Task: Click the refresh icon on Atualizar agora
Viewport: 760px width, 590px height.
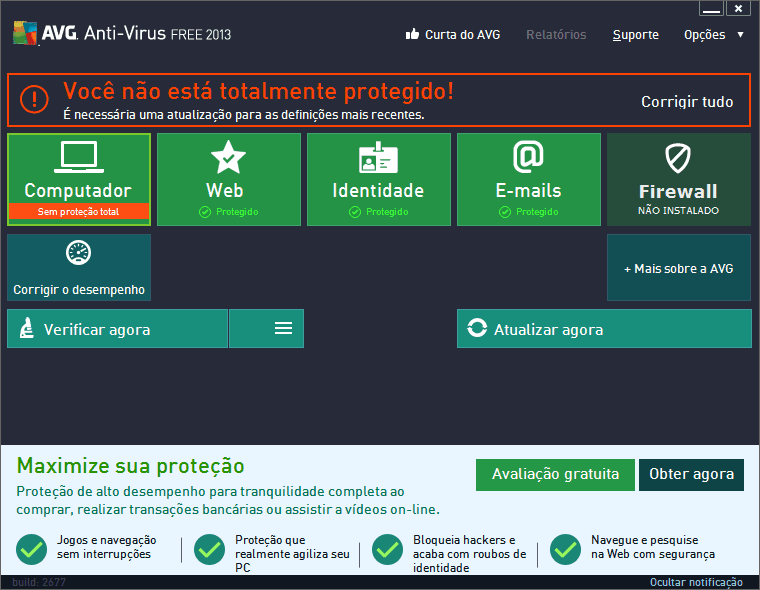Action: [x=477, y=328]
